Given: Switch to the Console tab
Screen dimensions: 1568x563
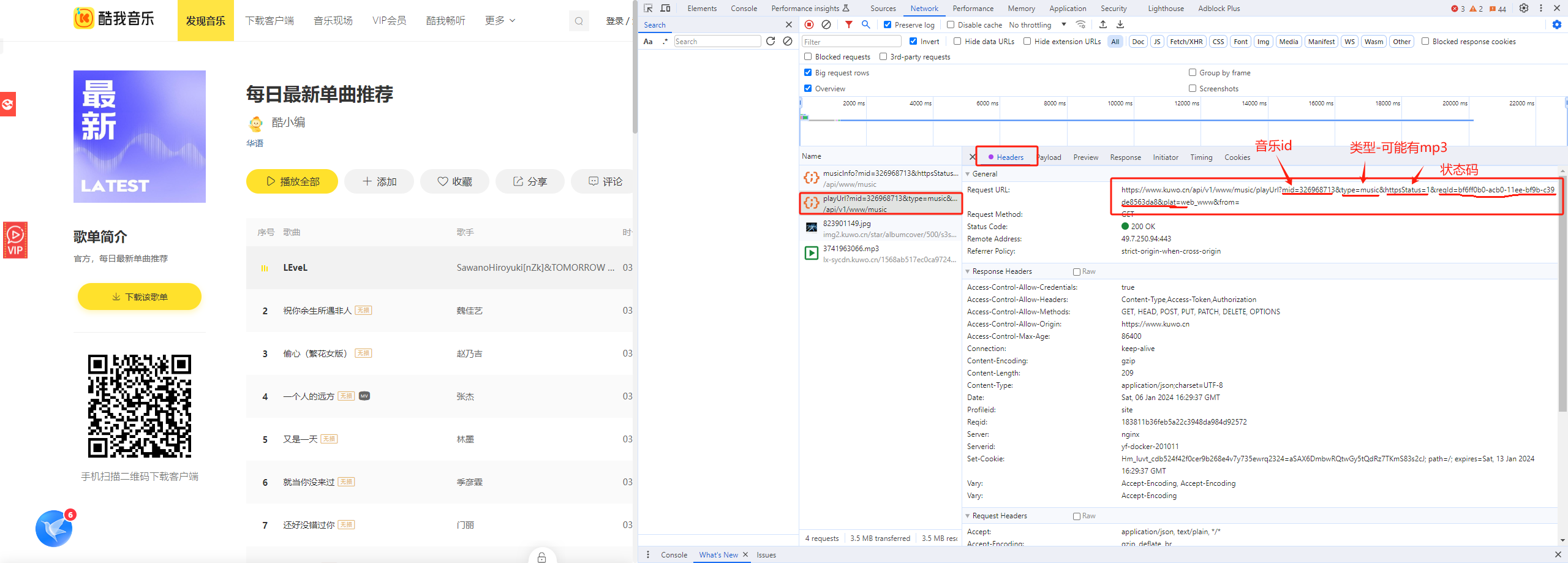Looking at the screenshot, I should point(744,8).
